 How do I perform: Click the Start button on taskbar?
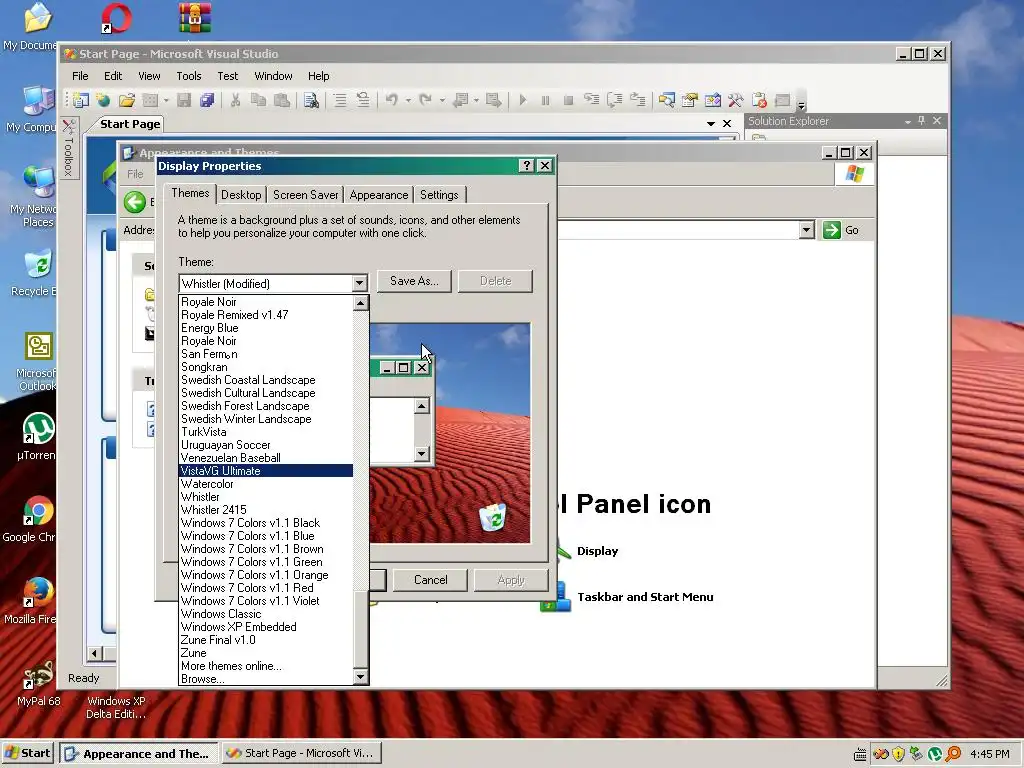pyautogui.click(x=28, y=753)
